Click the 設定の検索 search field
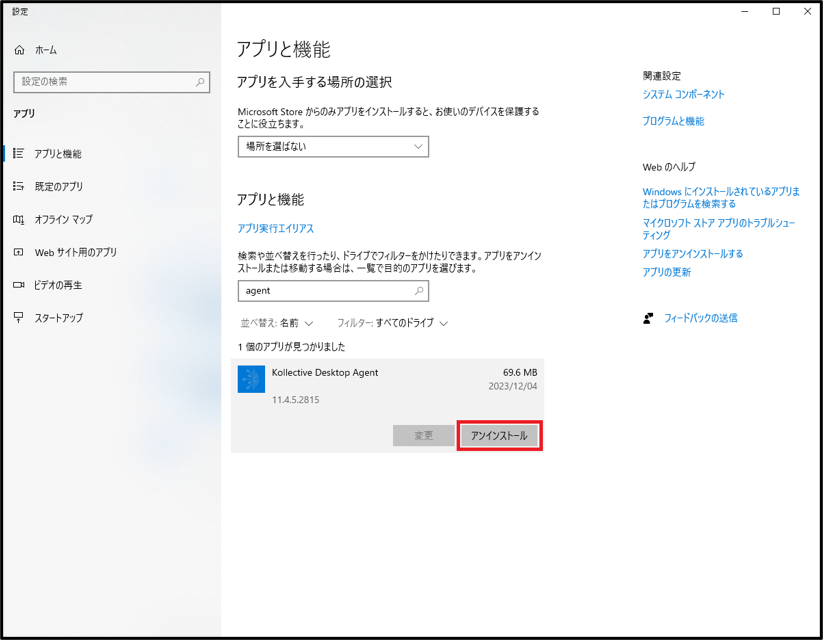The height and width of the screenshot is (640, 823). click(x=105, y=82)
